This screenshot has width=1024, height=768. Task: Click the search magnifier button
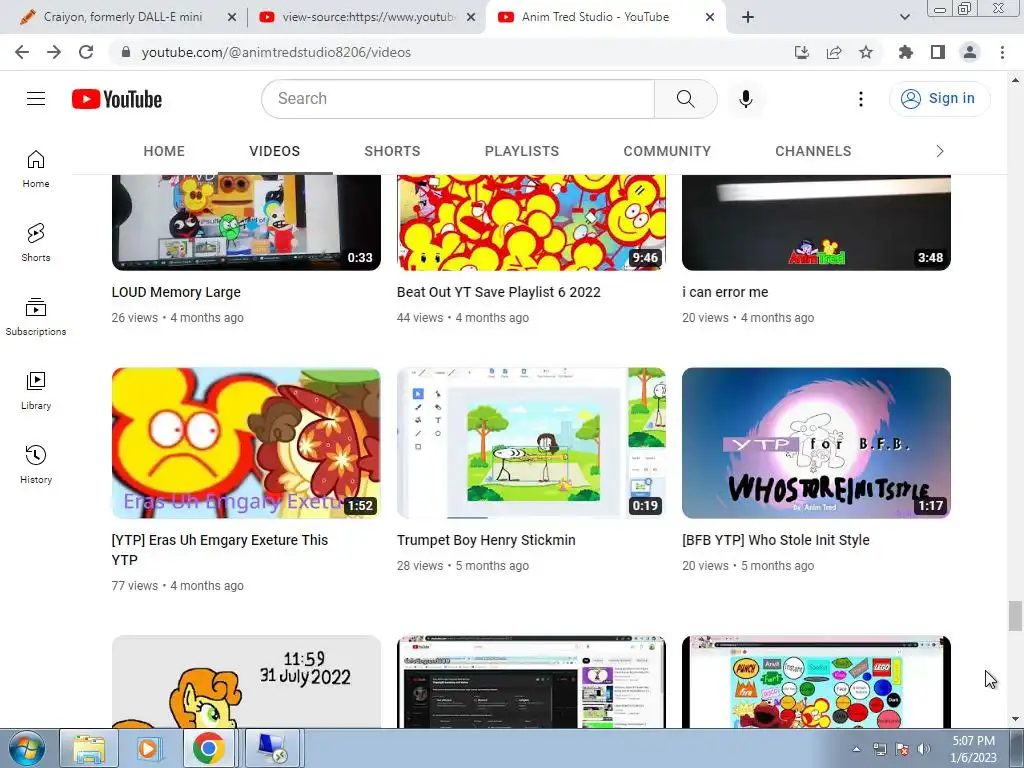coord(686,99)
